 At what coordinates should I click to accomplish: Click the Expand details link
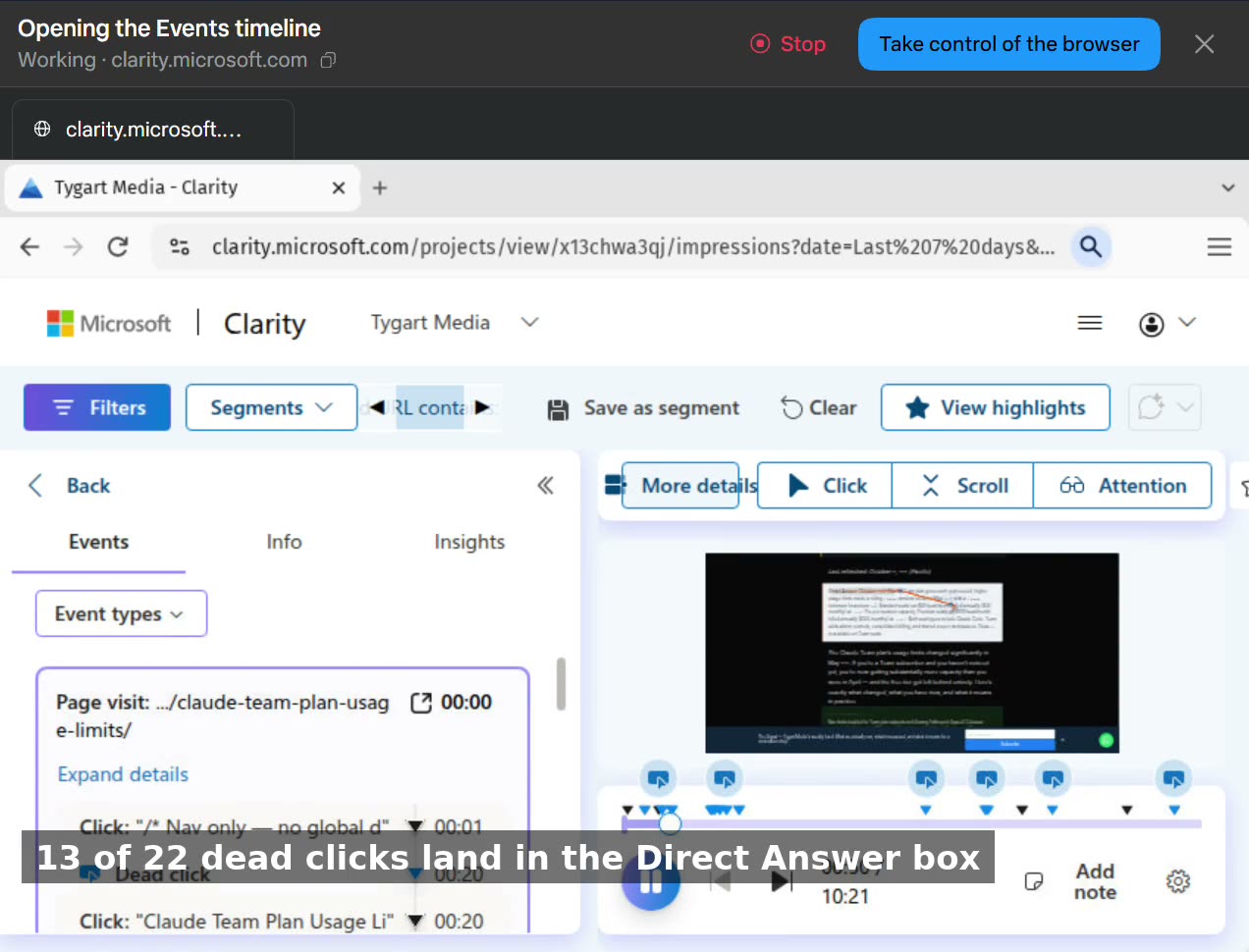(123, 774)
